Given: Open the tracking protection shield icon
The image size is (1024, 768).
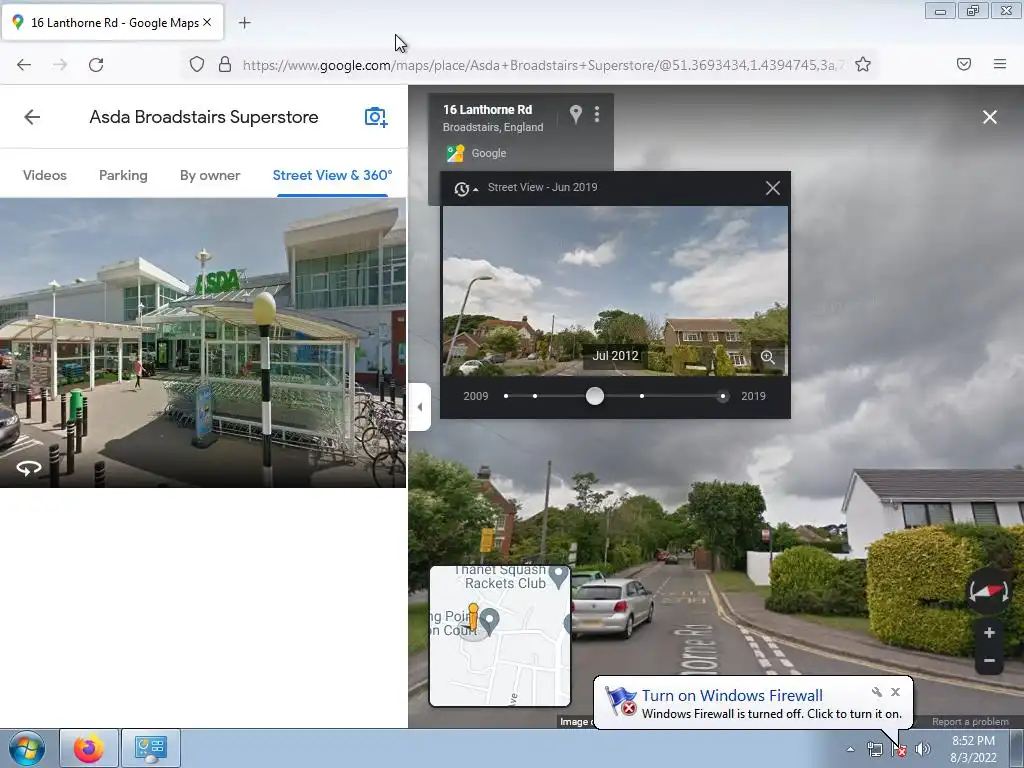Looking at the screenshot, I should [197, 64].
